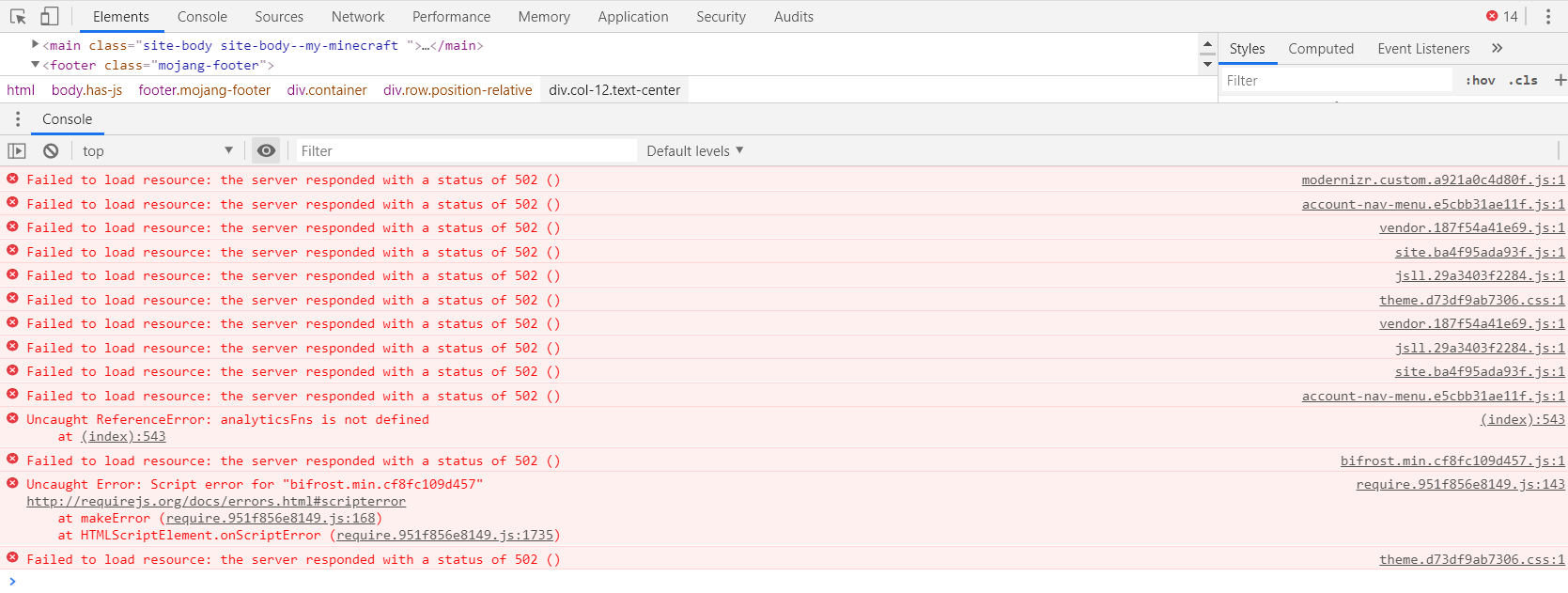Click the console prompt chevron
Screen dimensions: 1568x593
(x=12, y=581)
